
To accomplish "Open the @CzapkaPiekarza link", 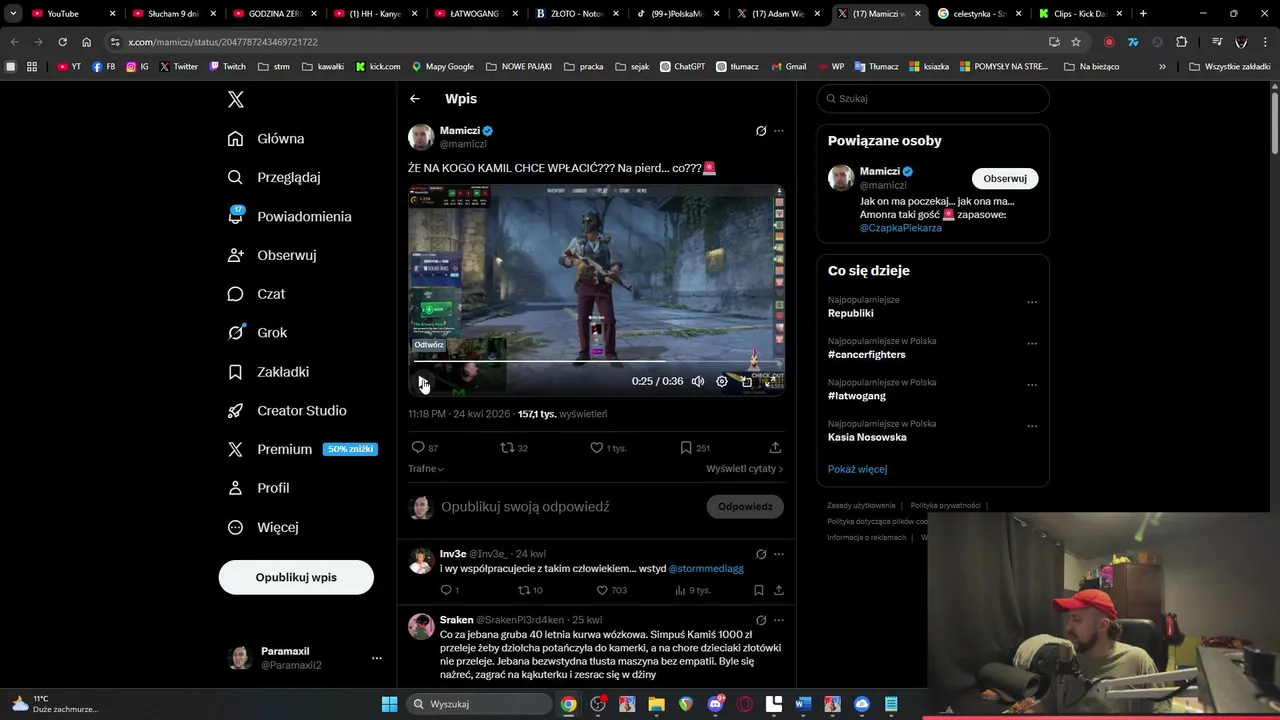I will click(x=900, y=227).
